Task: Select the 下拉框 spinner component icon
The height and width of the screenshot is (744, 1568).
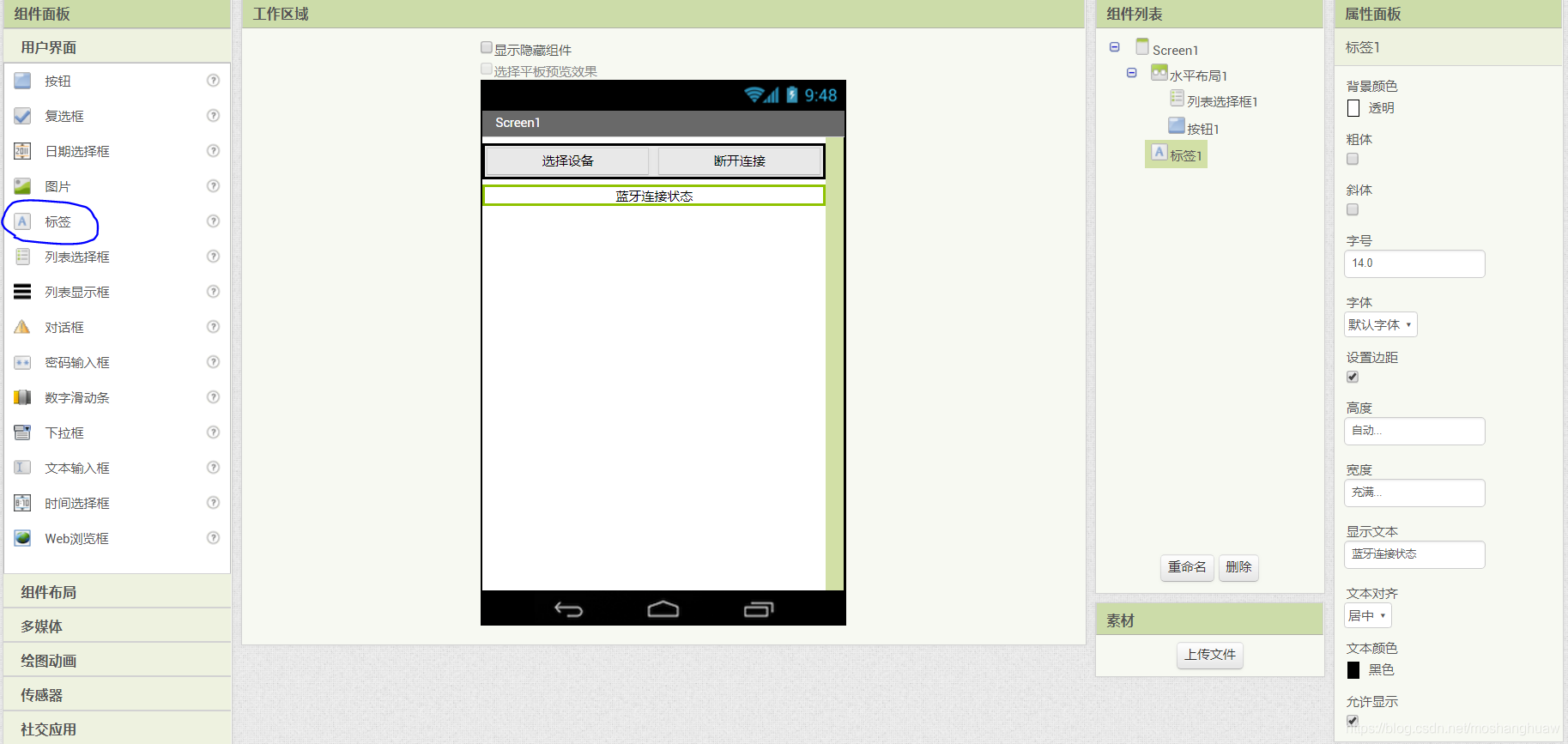Action: (22, 432)
